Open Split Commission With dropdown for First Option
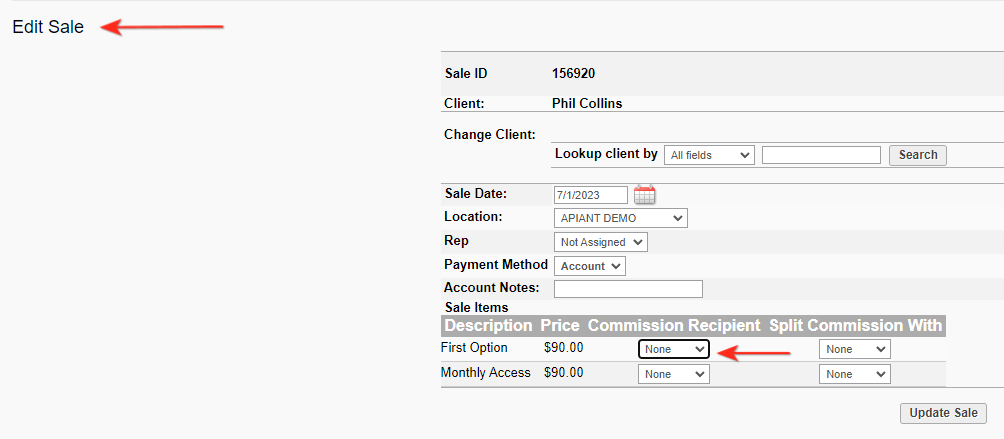Screen dimensions: 1004x439 tap(854, 349)
